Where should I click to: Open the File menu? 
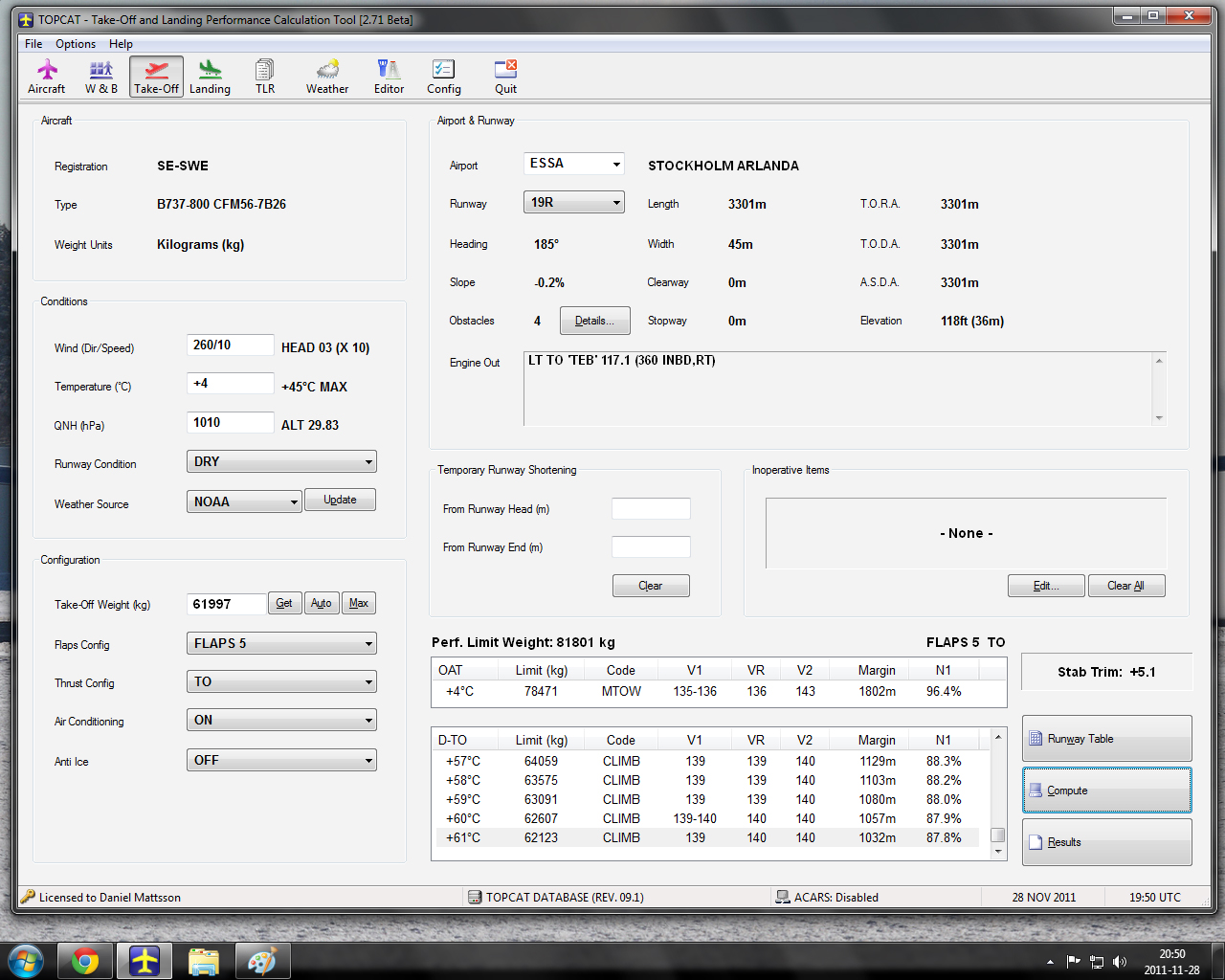coord(33,44)
